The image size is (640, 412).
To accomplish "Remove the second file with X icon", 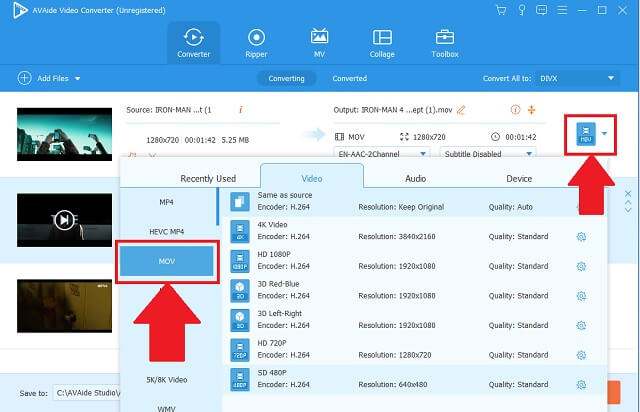I will [628, 194].
